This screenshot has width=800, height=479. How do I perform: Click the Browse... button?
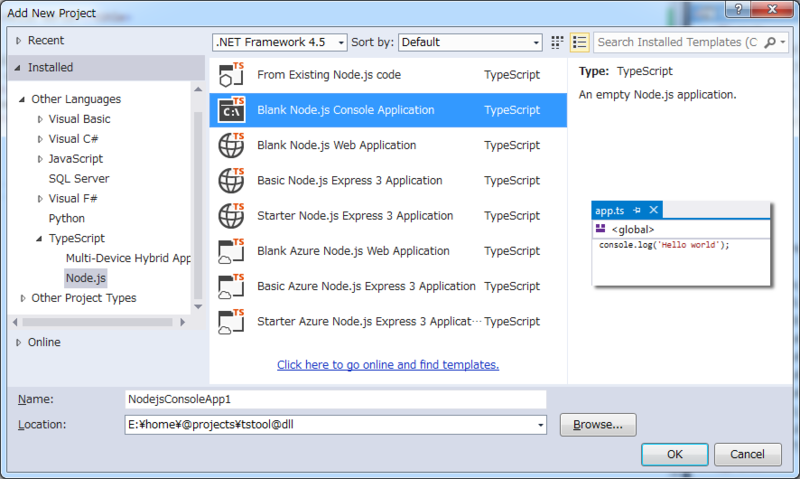(598, 425)
